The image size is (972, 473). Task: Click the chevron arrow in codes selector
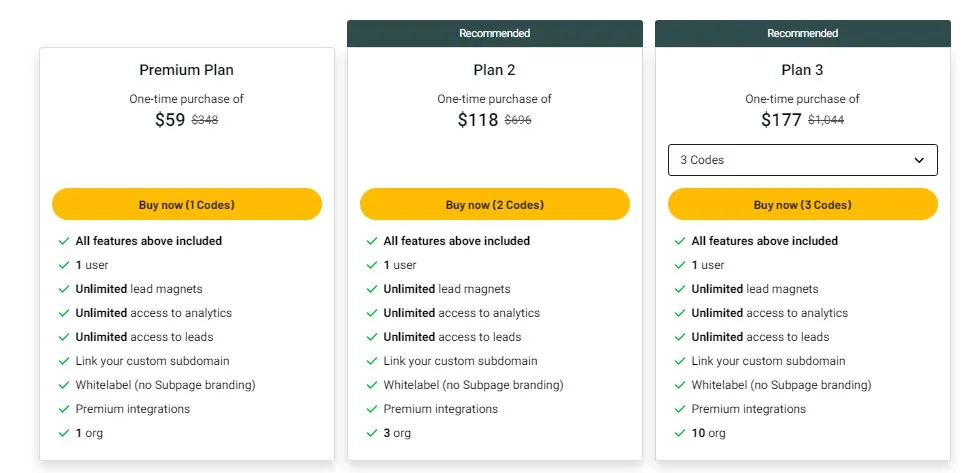click(x=919, y=160)
